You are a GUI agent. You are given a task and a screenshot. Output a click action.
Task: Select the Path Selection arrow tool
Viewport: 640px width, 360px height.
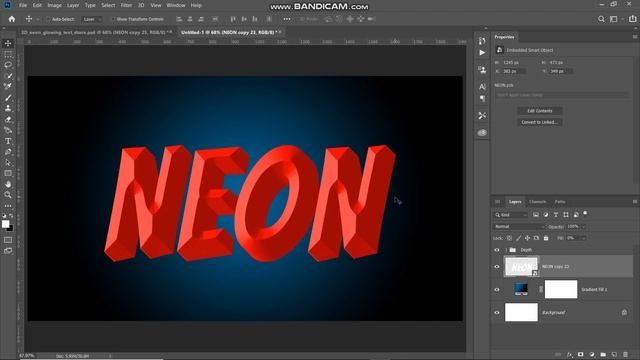(8, 162)
